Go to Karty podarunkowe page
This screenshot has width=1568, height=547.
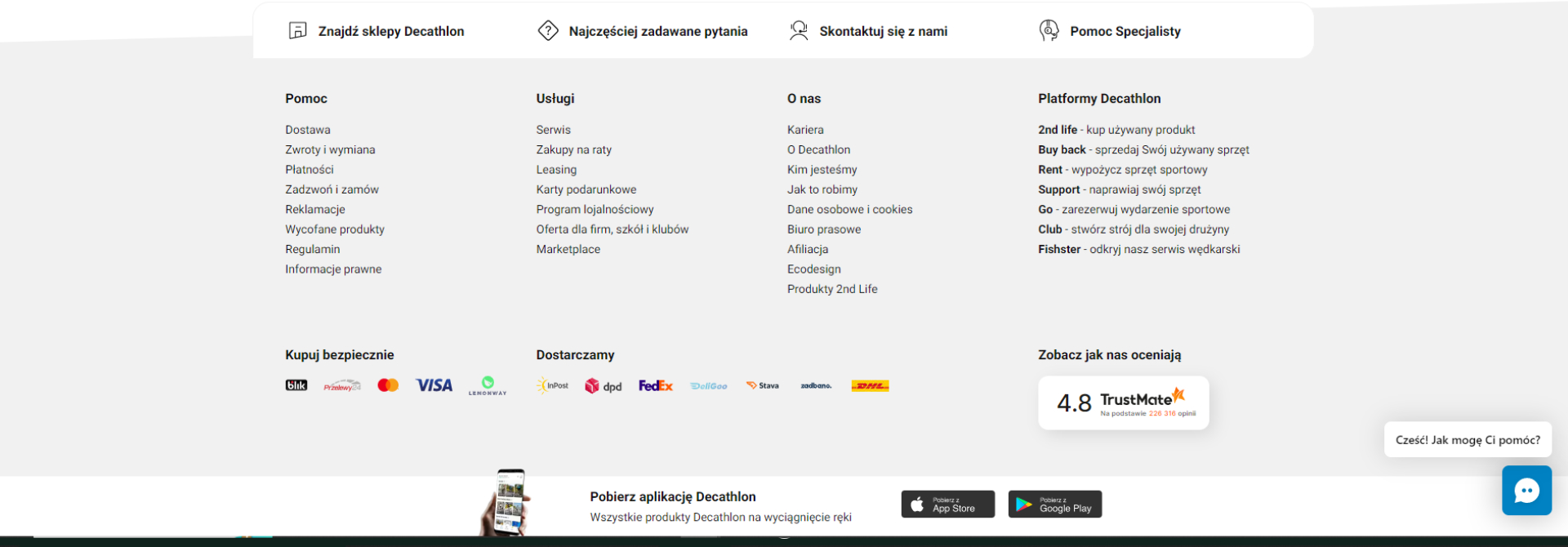(x=586, y=189)
